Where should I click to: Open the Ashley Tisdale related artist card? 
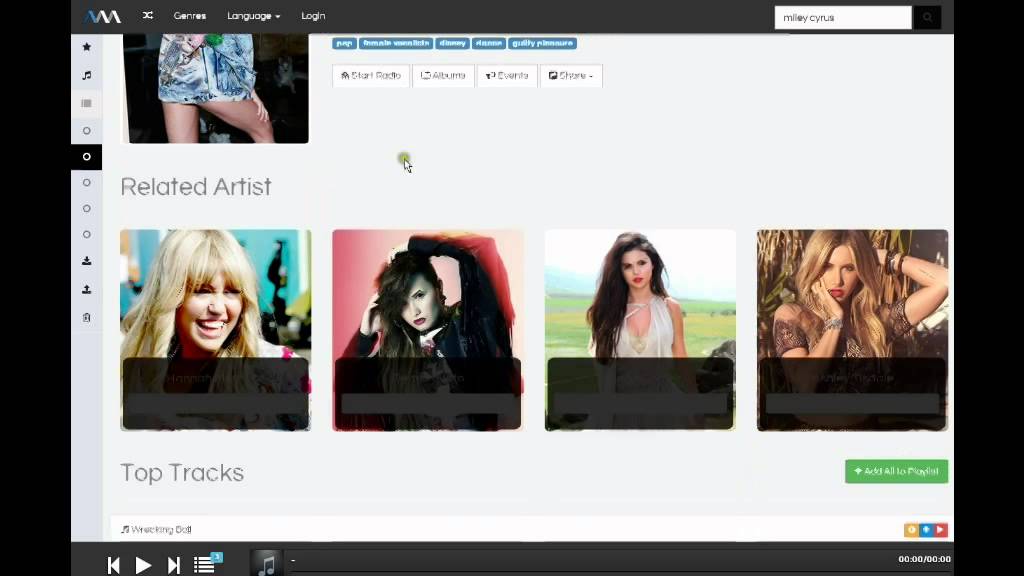click(x=852, y=330)
